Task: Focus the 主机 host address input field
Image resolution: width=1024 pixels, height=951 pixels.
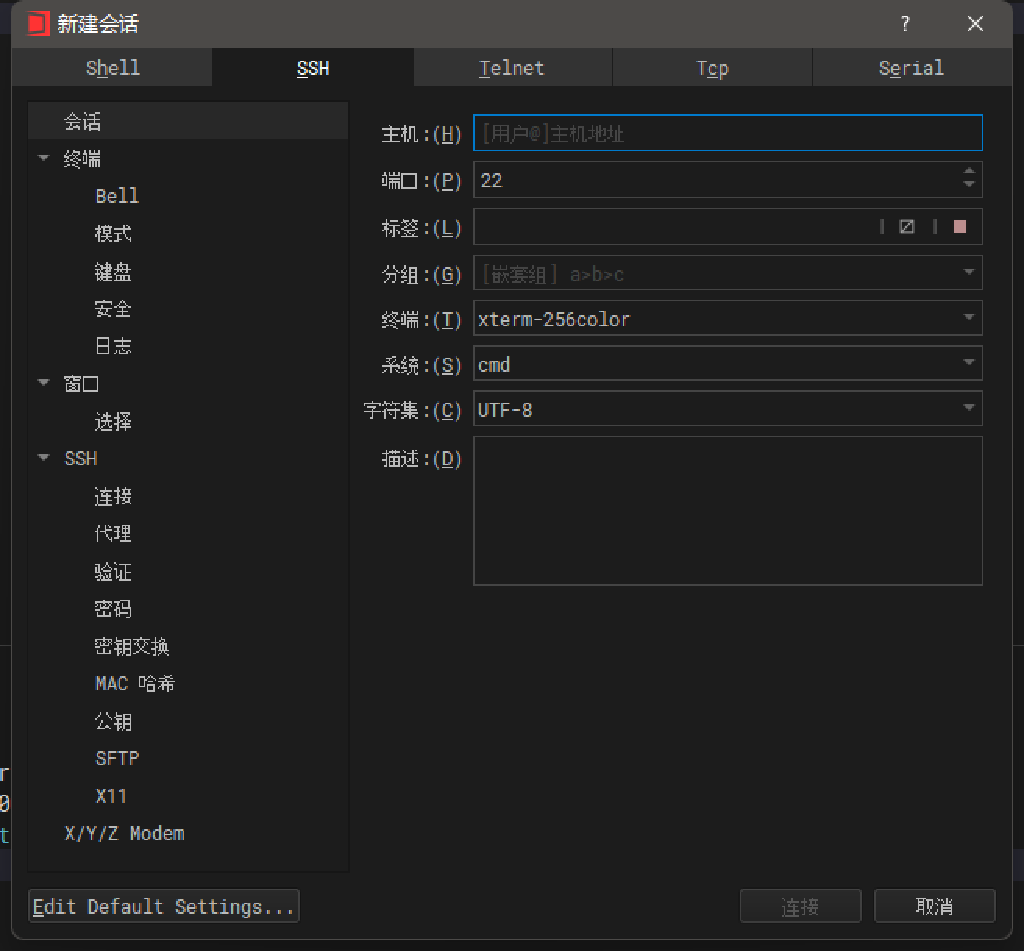Action: click(727, 133)
